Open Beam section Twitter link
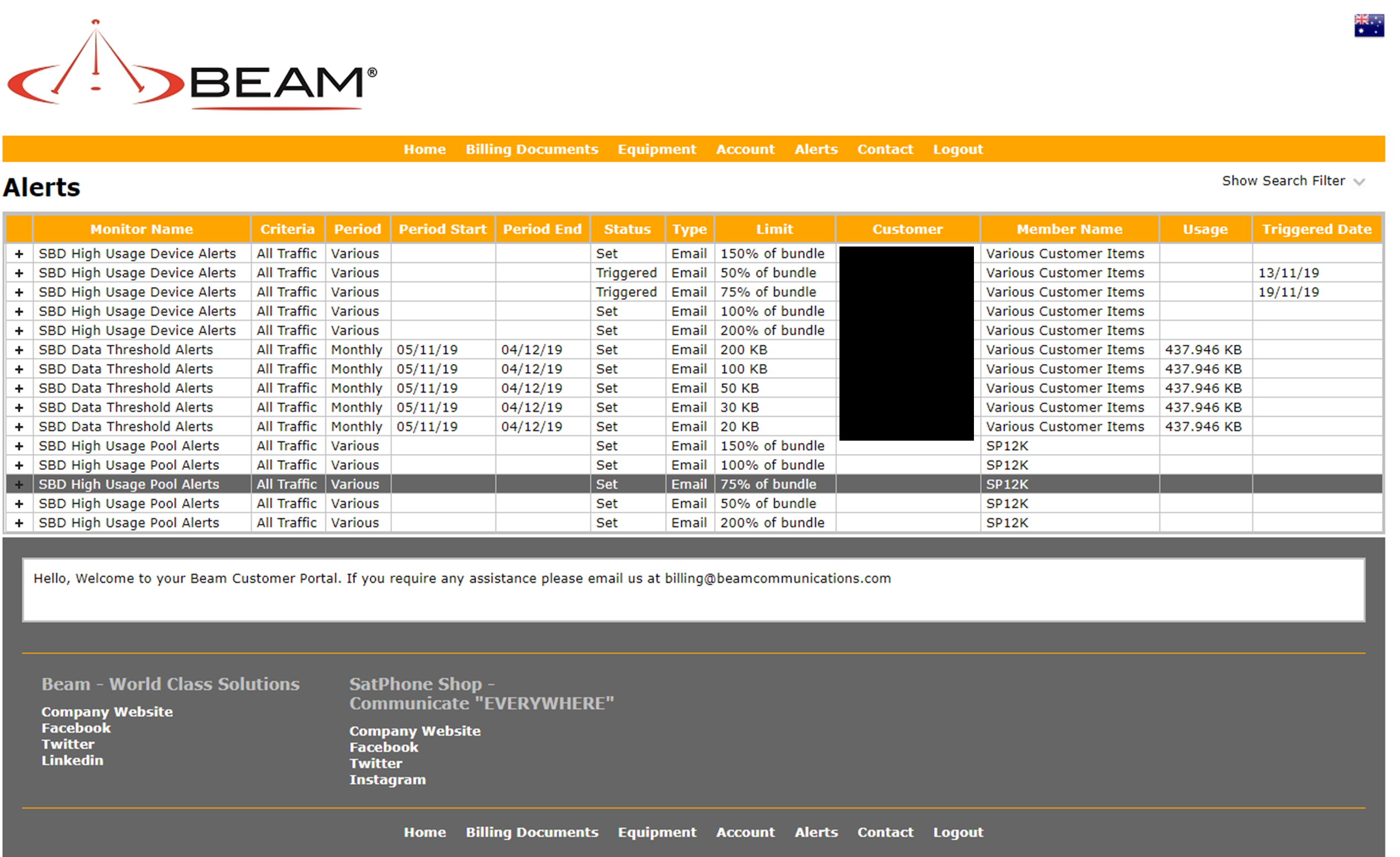 pyautogui.click(x=68, y=744)
